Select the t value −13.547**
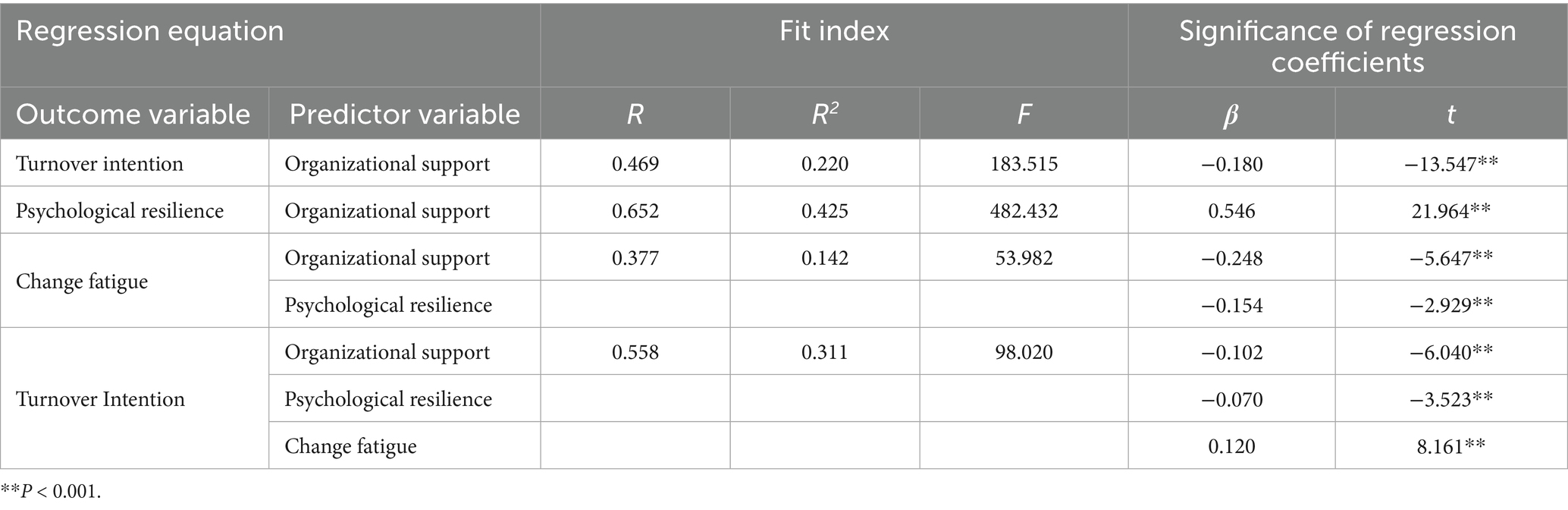Viewport: 1568px width, 510px height. click(x=1450, y=164)
